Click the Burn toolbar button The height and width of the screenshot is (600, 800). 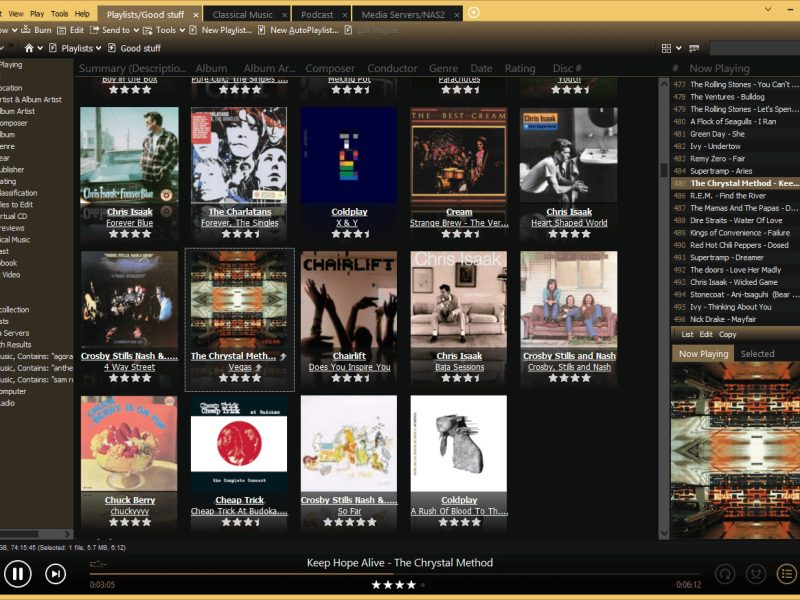(36, 30)
